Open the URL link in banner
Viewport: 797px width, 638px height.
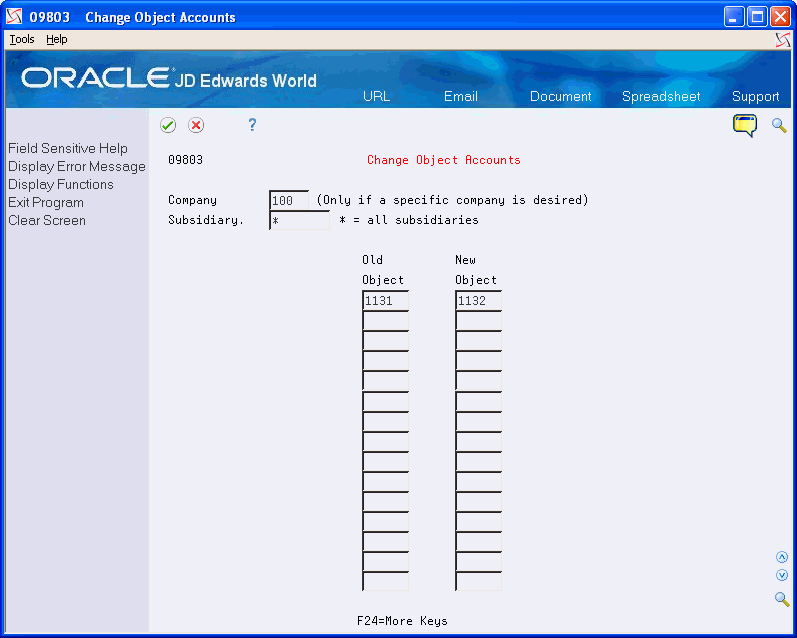point(376,96)
